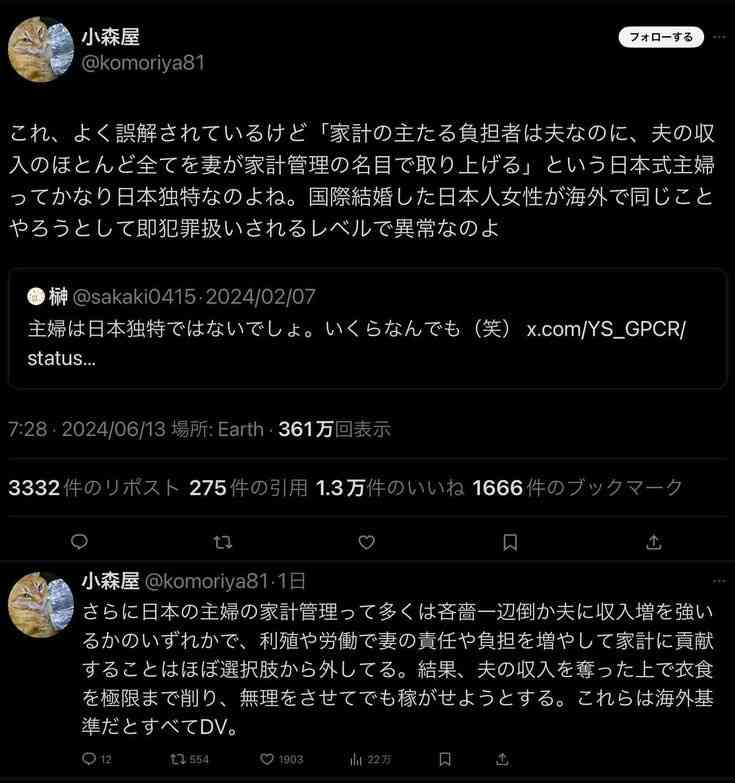
Task: Open the @komoriya81 handle link in header
Action: pyautogui.click(x=143, y=63)
